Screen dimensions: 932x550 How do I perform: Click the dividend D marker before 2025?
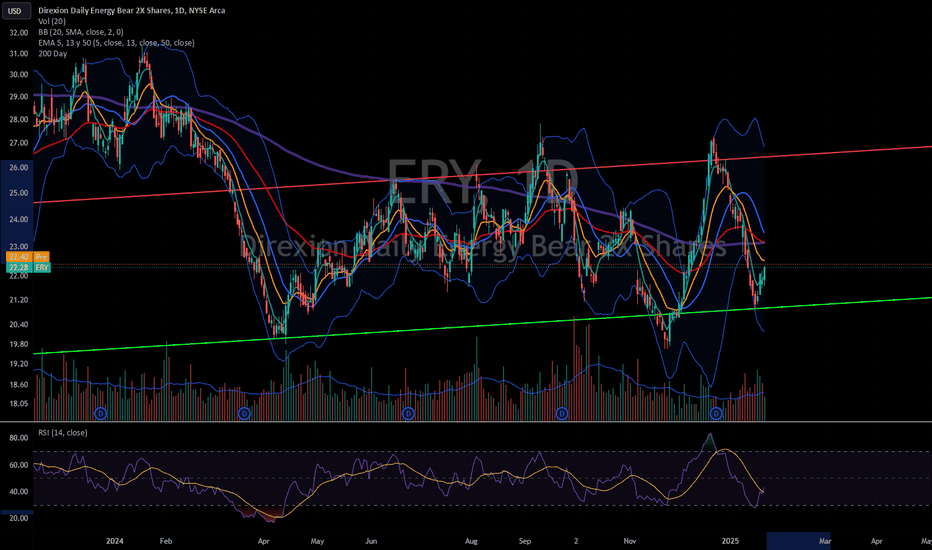tap(716, 413)
